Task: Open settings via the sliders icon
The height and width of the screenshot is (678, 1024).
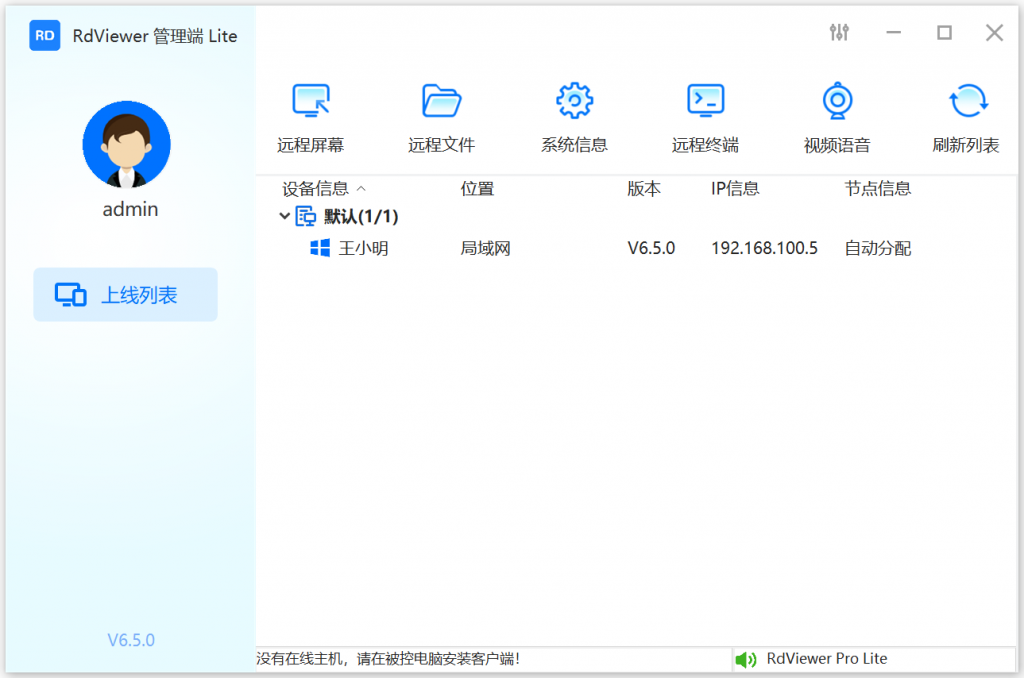Action: pos(839,32)
